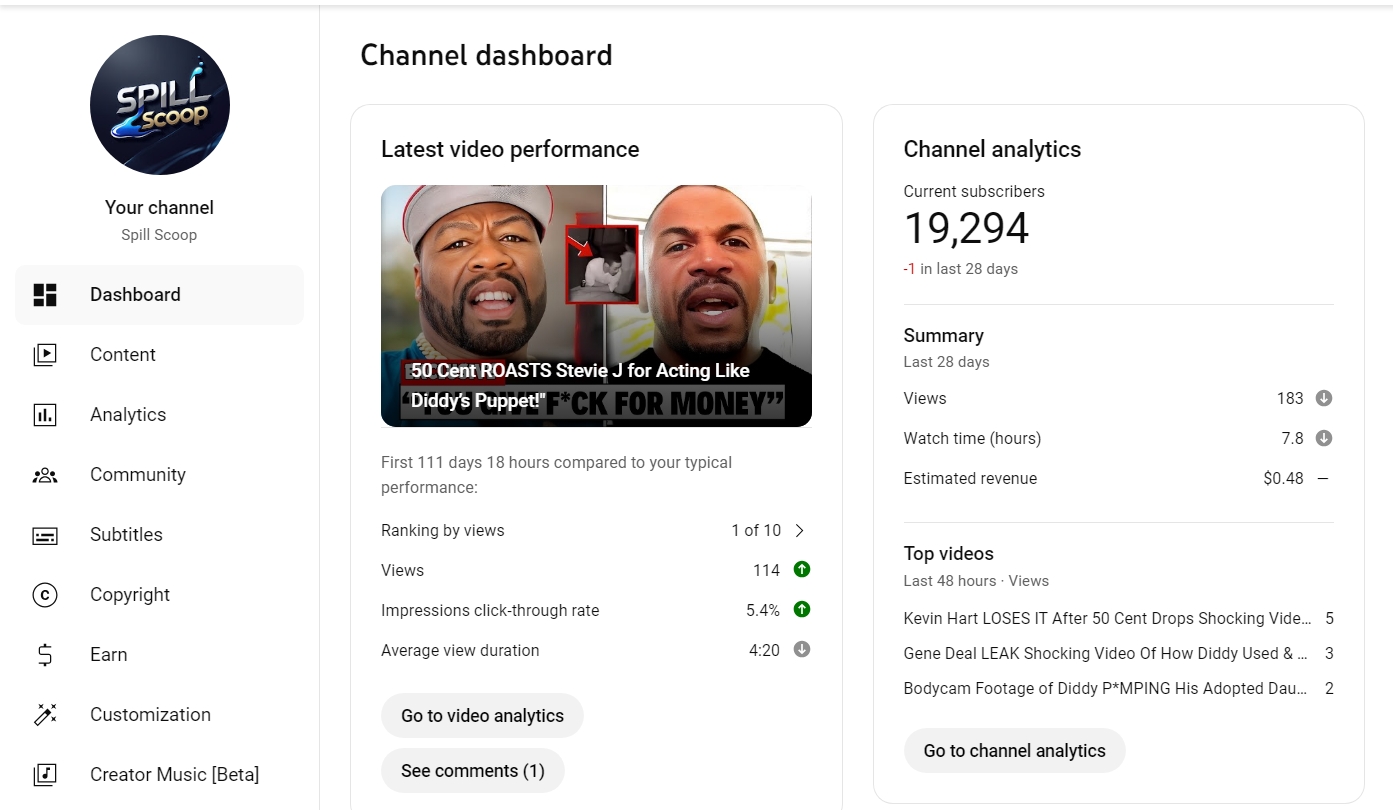Open the 50 Cent ROASTS Stevie J thumbnail
Screen dimensions: 1393x810
596,306
